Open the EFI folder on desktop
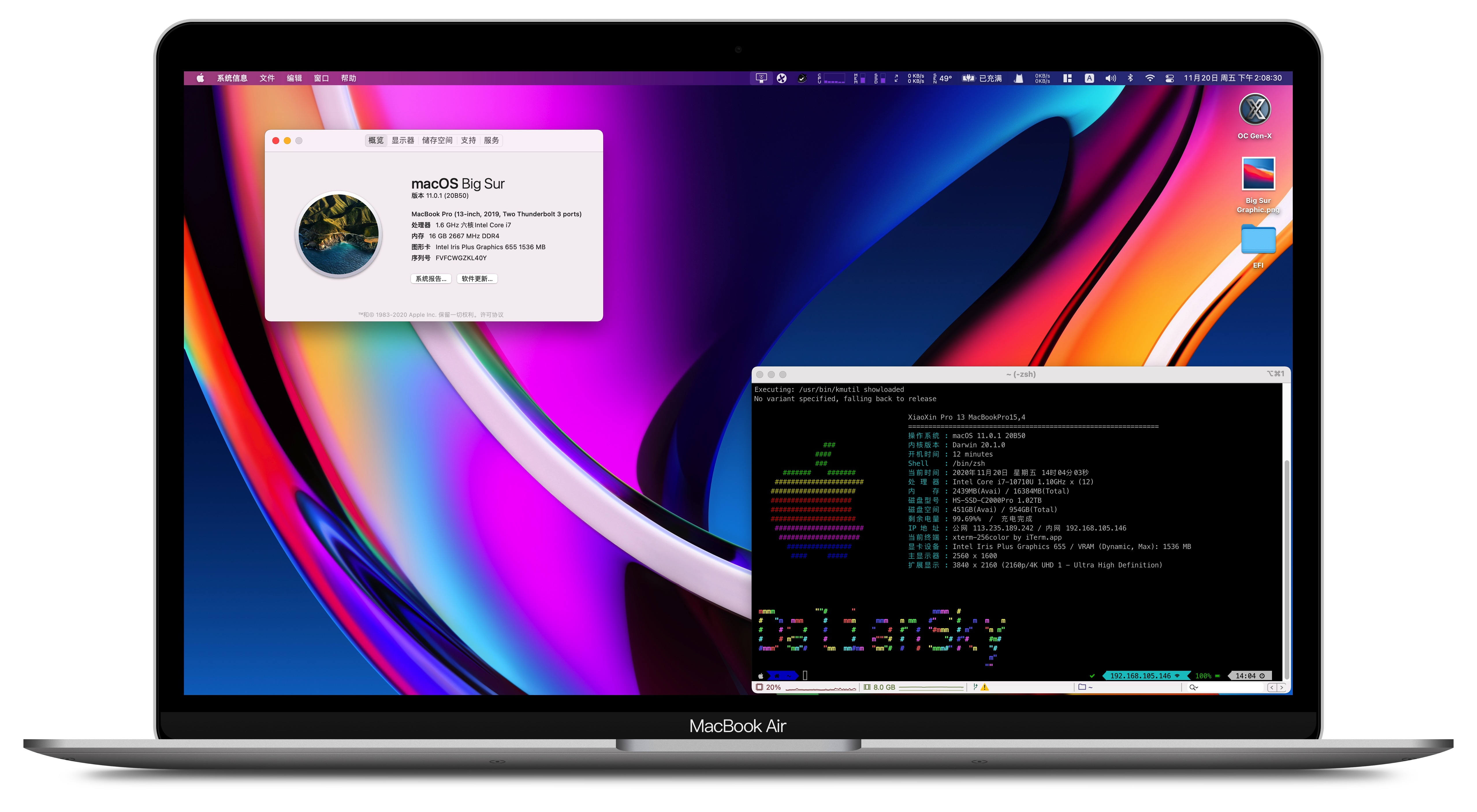Viewport: 1477px width, 812px height. click(1258, 240)
